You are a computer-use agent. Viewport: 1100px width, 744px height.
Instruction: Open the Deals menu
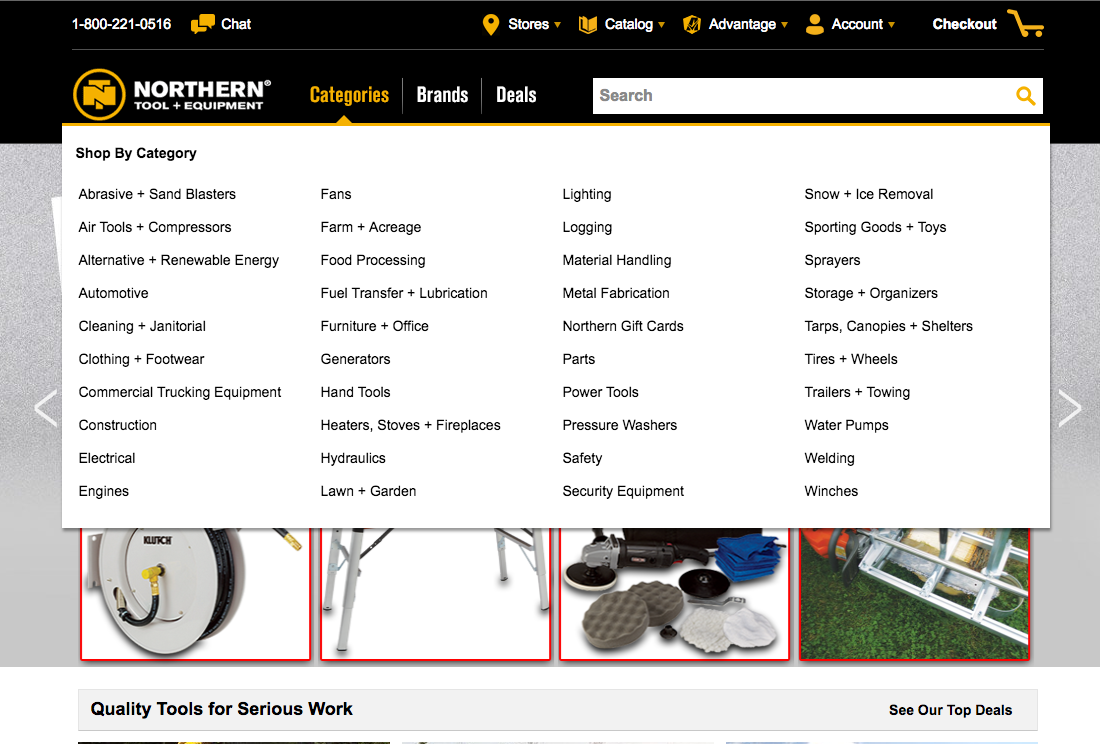(516, 95)
